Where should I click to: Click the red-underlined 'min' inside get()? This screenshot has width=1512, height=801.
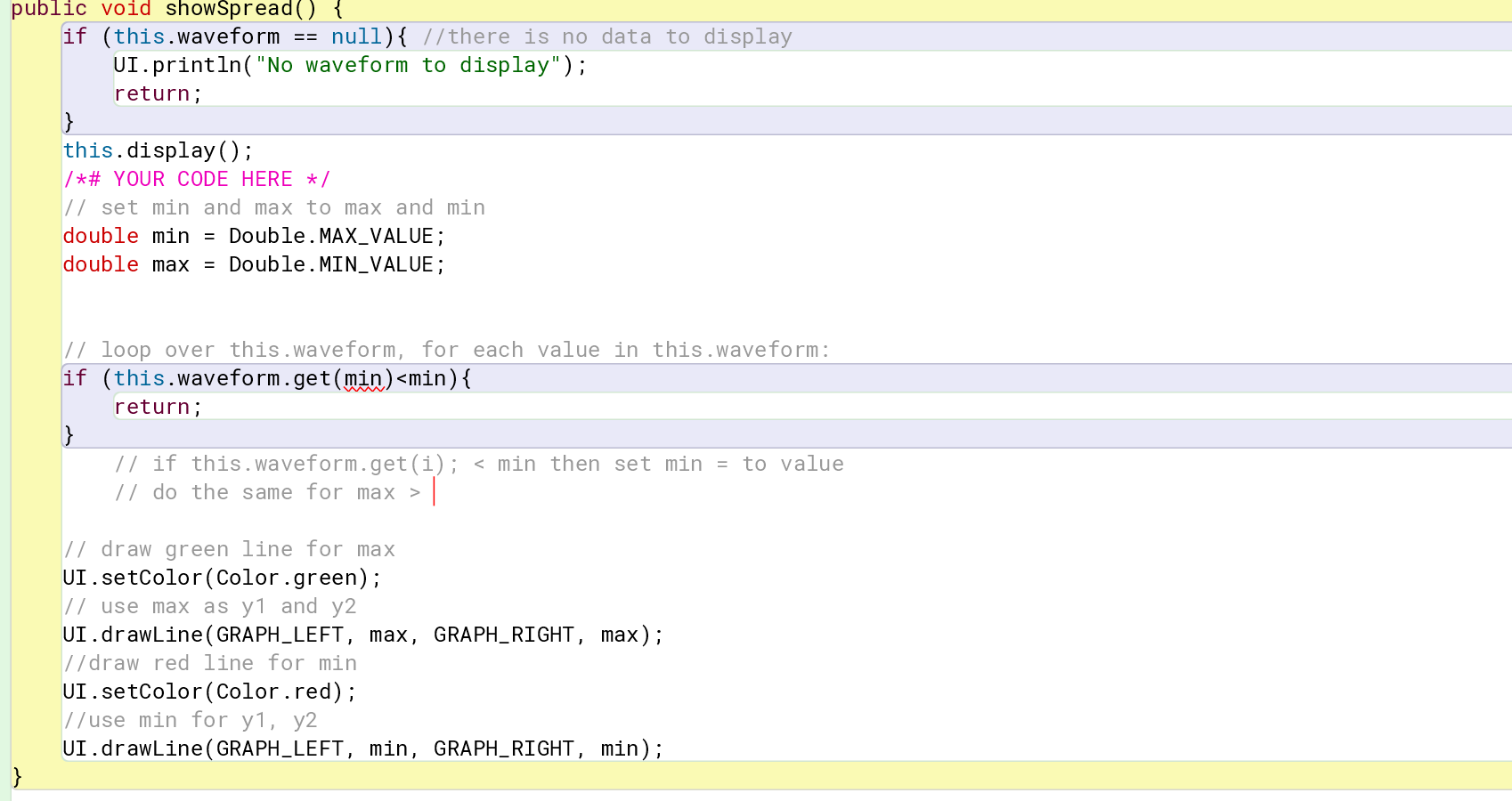pos(363,379)
